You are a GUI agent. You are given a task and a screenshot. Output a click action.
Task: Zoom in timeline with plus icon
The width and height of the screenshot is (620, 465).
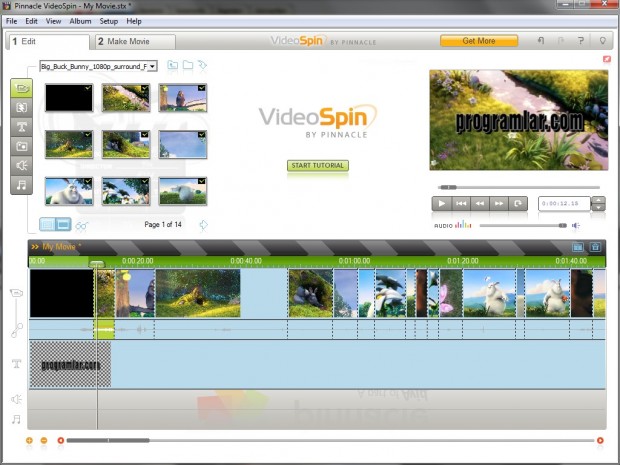pyautogui.click(x=29, y=440)
